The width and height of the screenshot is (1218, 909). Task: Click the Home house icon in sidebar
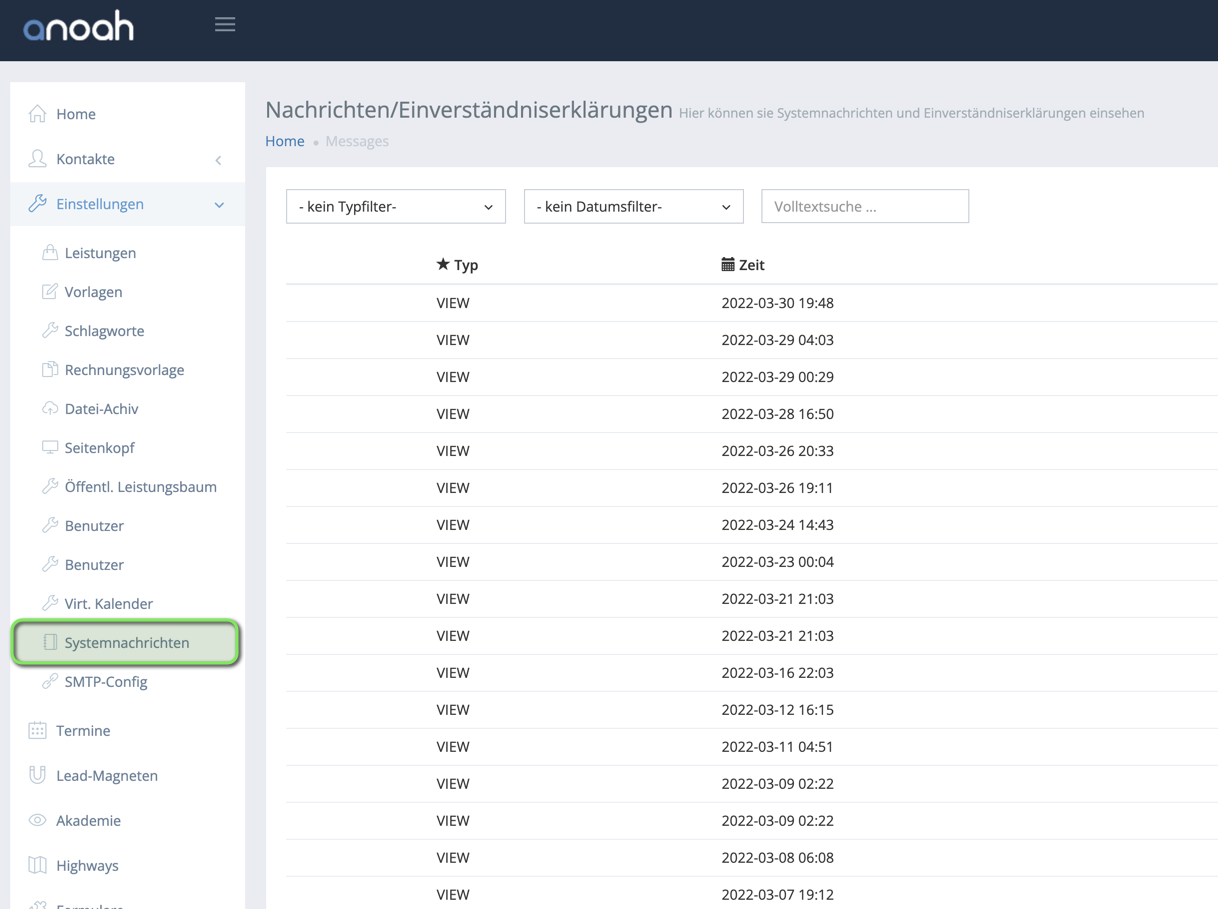(38, 114)
